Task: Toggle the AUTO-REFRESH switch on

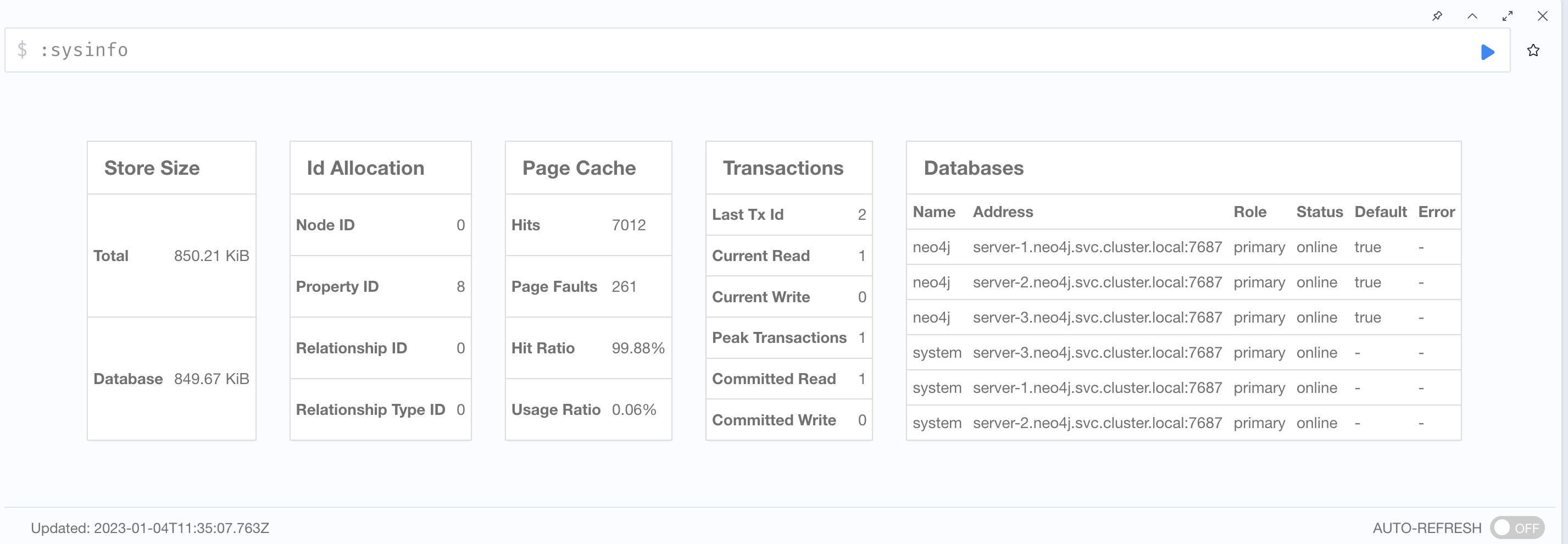Action: [x=1516, y=527]
